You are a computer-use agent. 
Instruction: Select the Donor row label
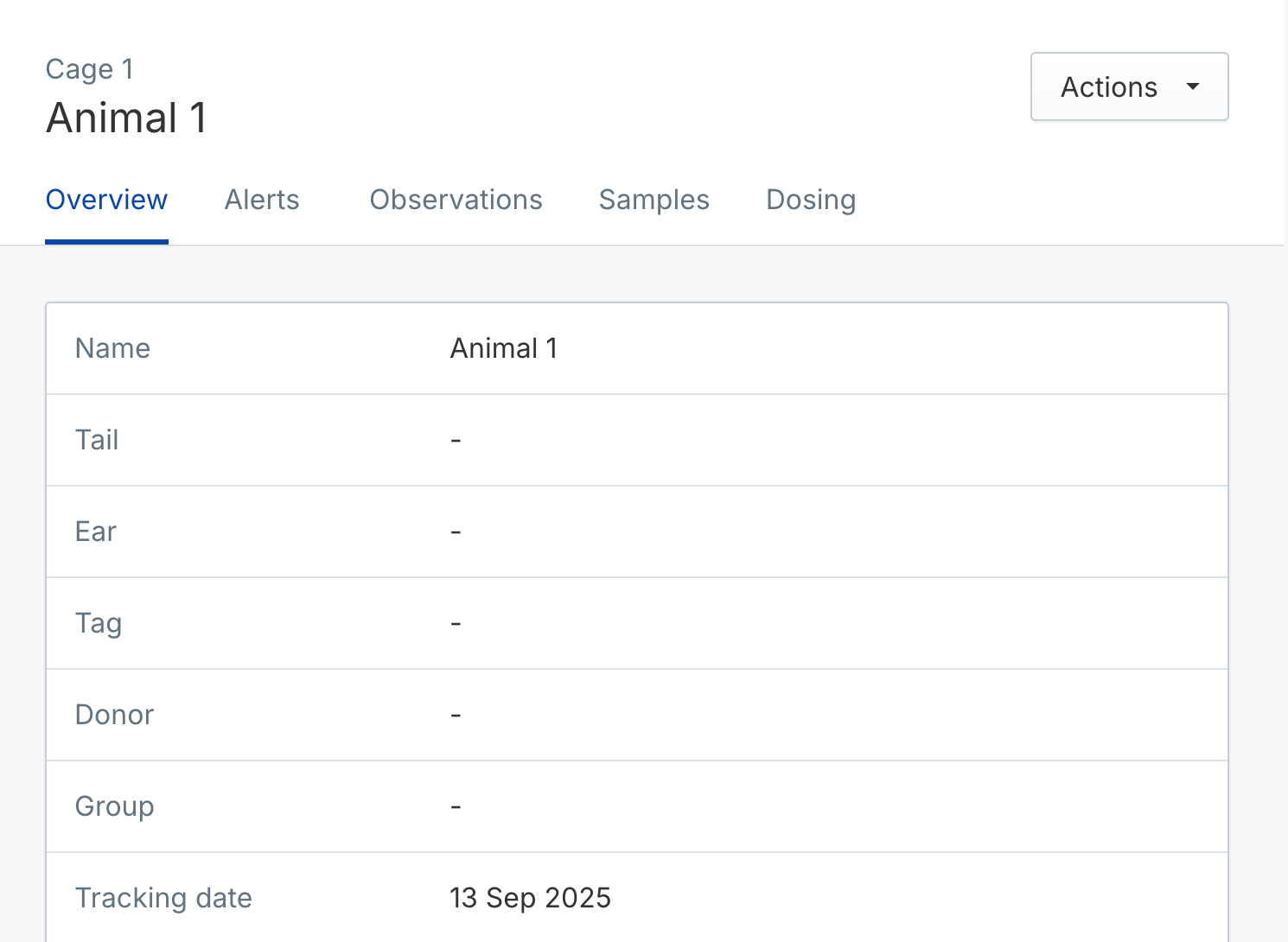(x=114, y=715)
